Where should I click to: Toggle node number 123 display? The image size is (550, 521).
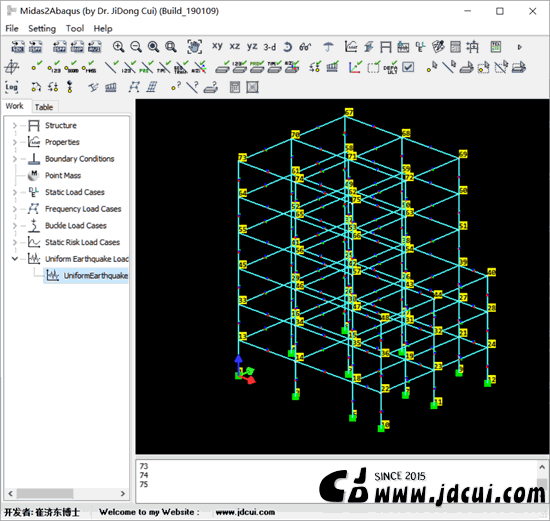click(54, 67)
